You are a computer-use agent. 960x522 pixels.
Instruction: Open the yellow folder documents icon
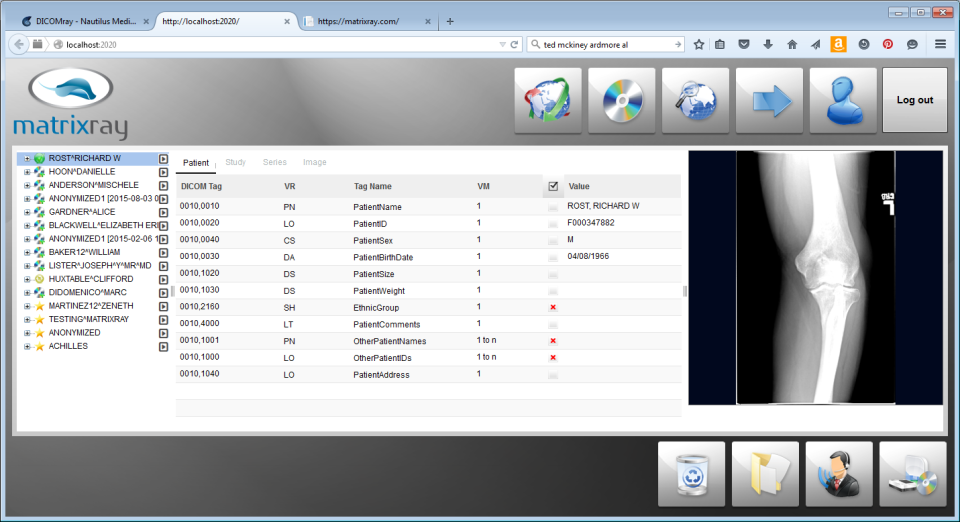coord(765,474)
